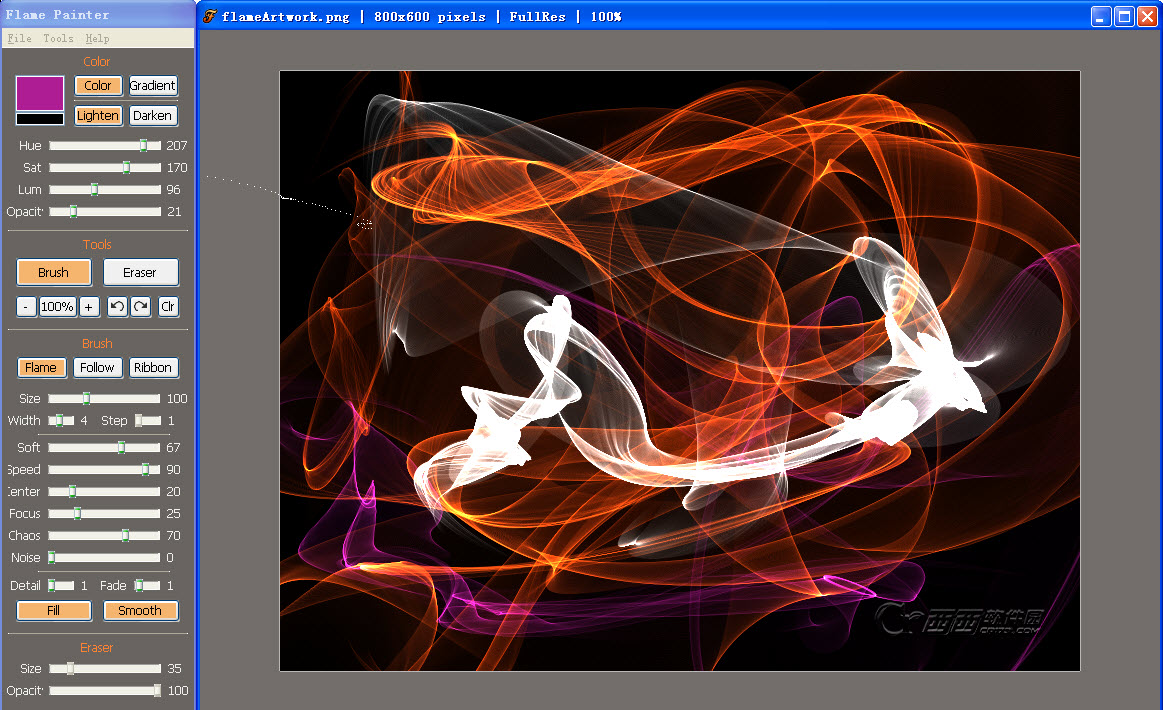Zoom in with the plus button
The height and width of the screenshot is (710, 1163).
(89, 307)
